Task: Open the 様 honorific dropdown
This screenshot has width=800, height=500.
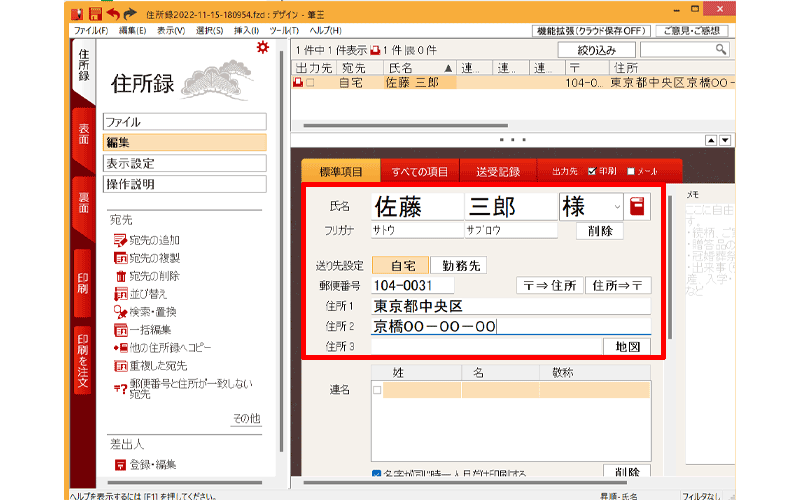Action: [617, 207]
